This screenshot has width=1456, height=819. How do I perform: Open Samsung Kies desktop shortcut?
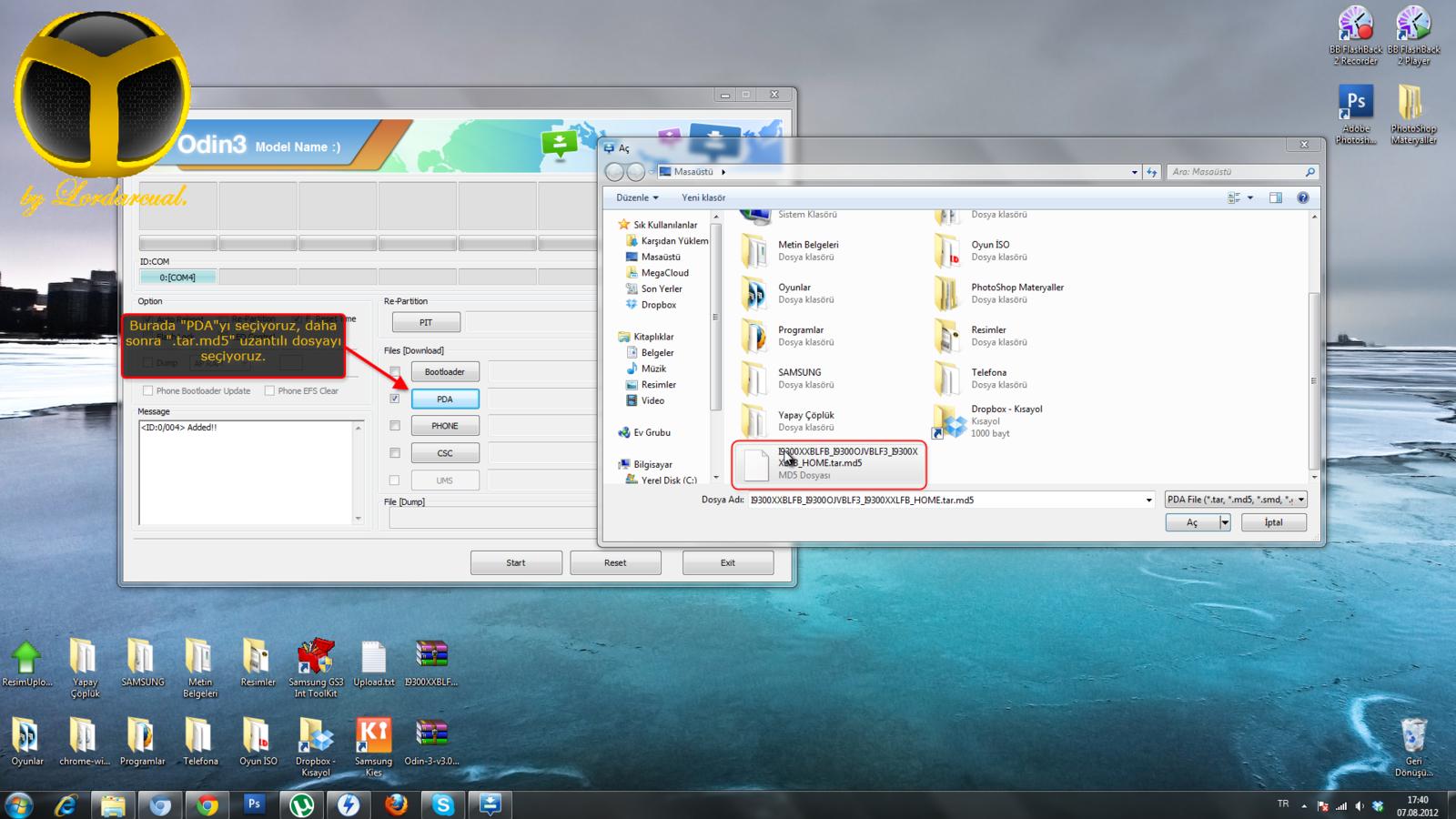point(374,747)
